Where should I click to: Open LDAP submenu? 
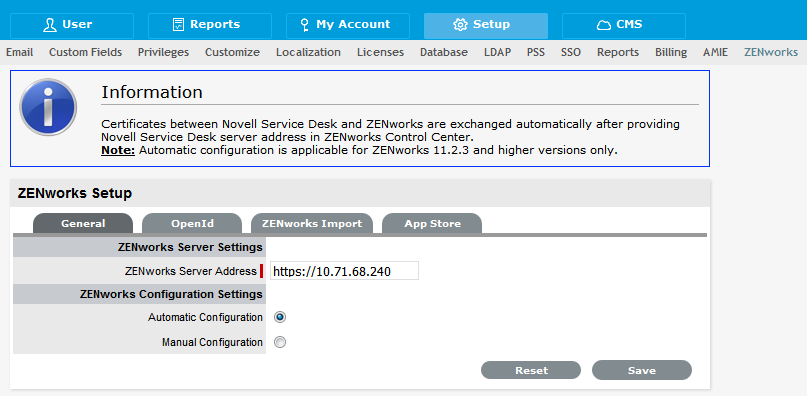coord(497,53)
